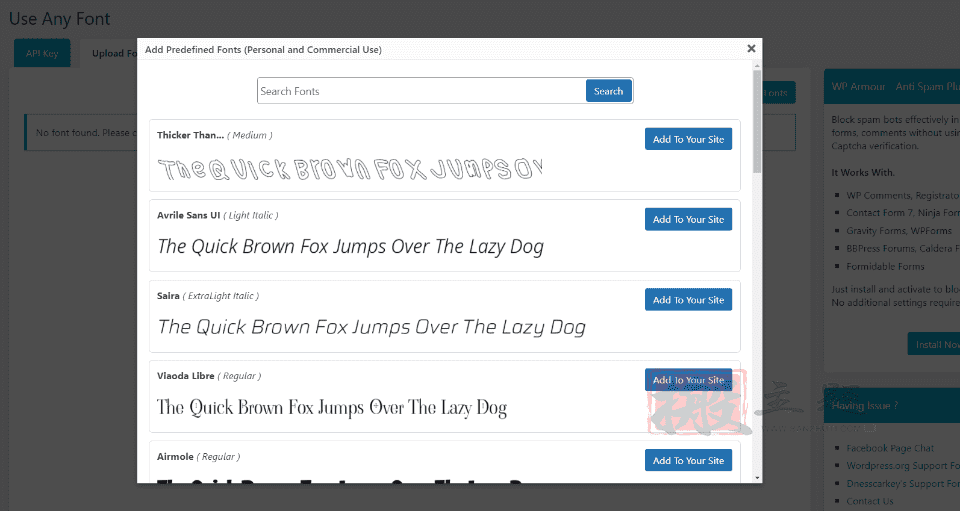Close the Add Predefined Fonts dialog
This screenshot has width=960, height=511.
click(x=751, y=48)
